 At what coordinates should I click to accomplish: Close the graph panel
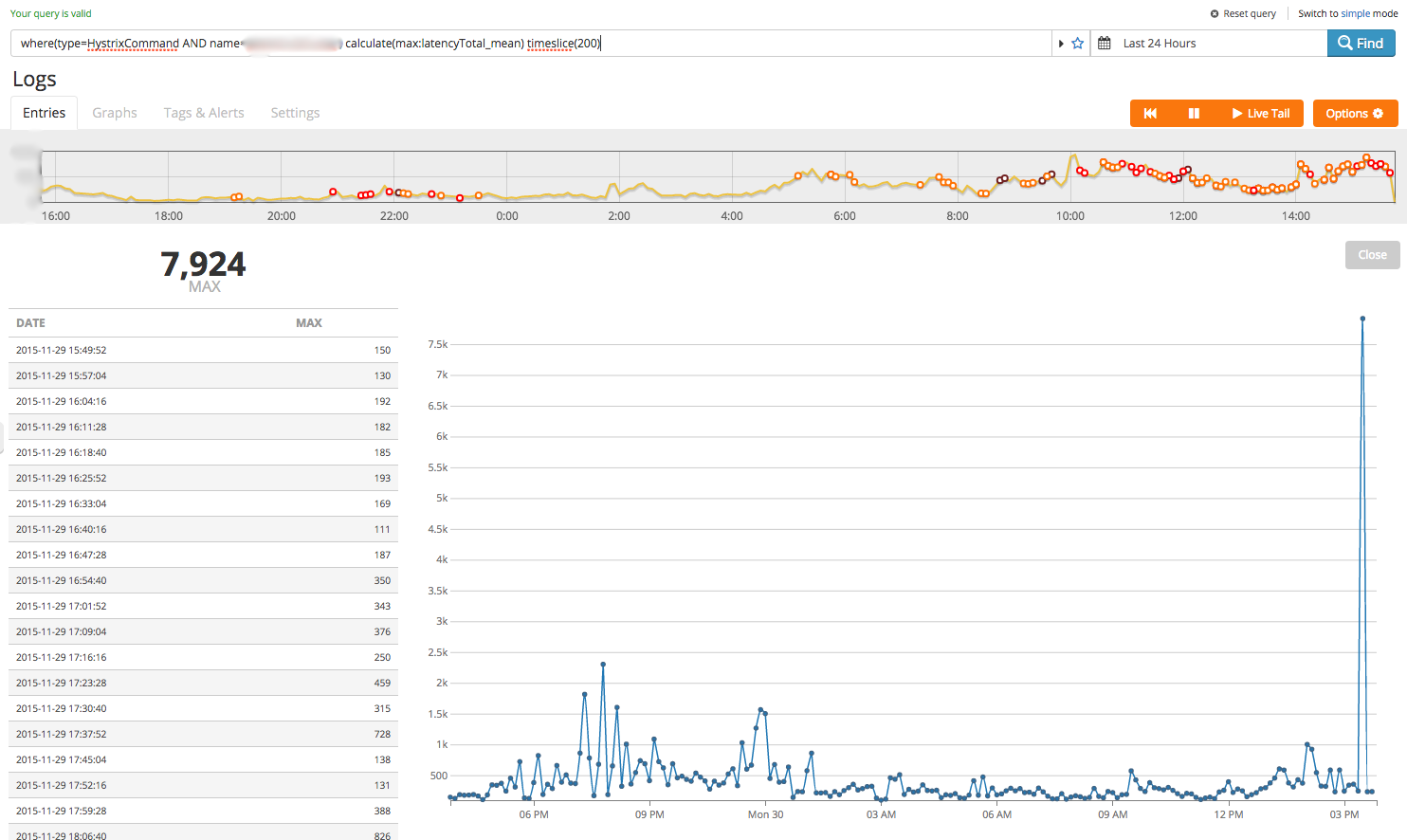pos(1372,255)
